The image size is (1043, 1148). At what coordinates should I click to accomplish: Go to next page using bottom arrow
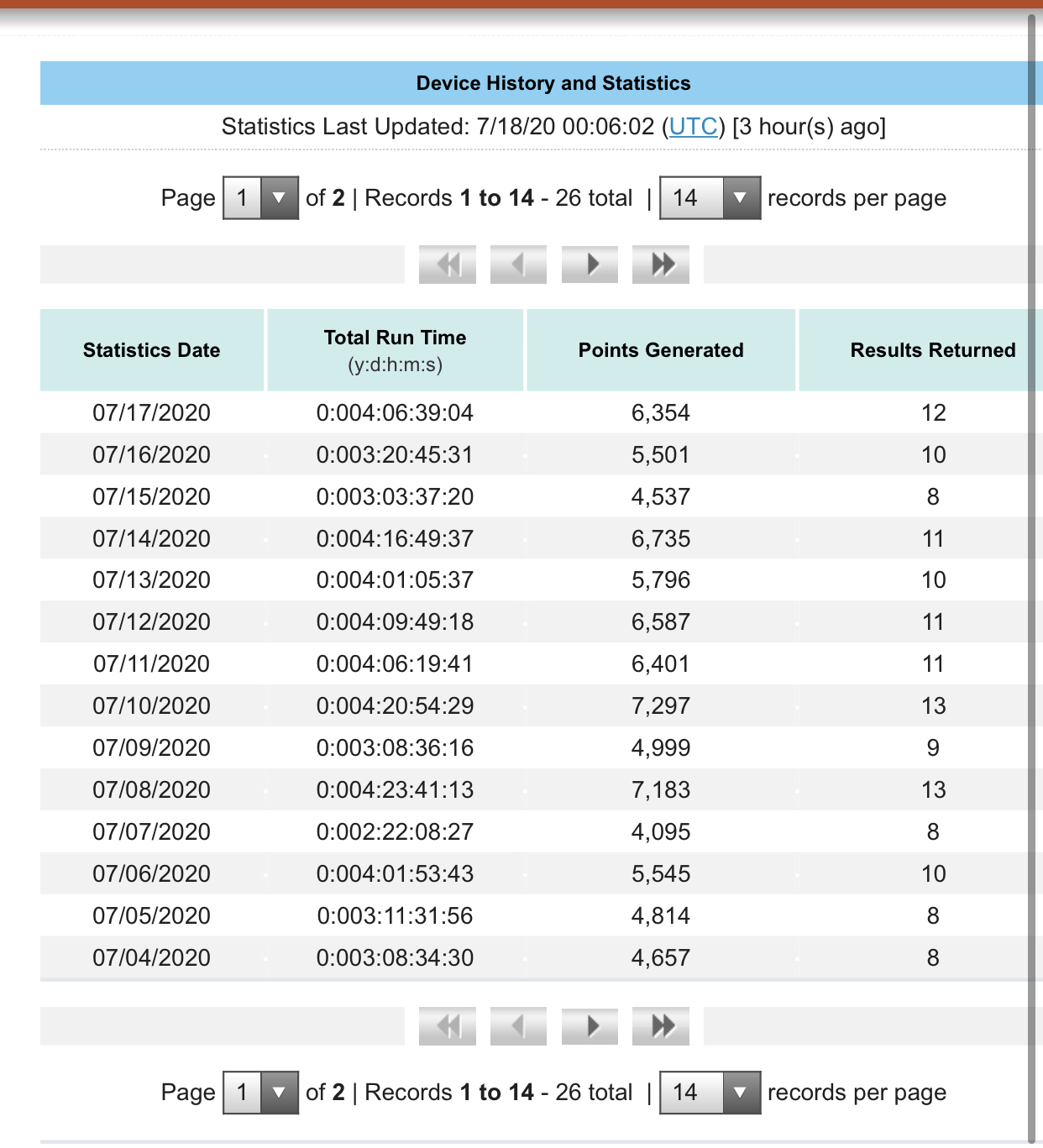590,1025
